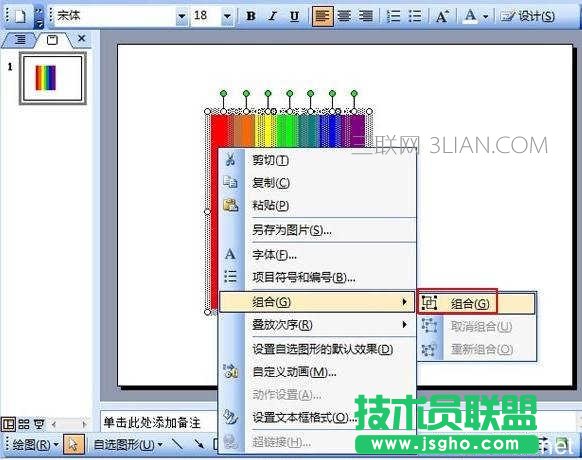Open the font size dropdown arrow
The width and height of the screenshot is (582, 460).
pyautogui.click(x=227, y=16)
